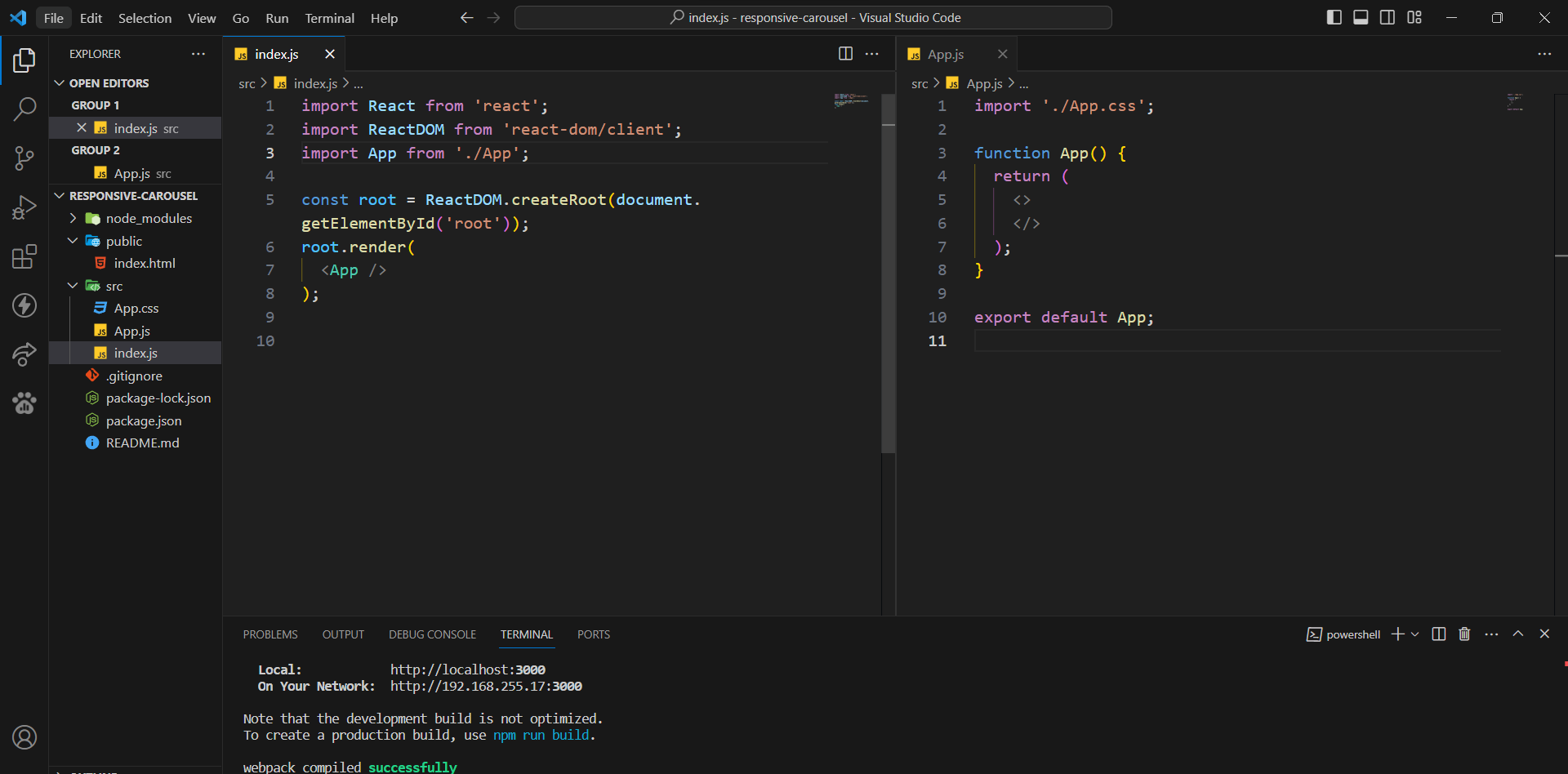Open the Terminal menu
The width and height of the screenshot is (1568, 774).
click(x=329, y=18)
